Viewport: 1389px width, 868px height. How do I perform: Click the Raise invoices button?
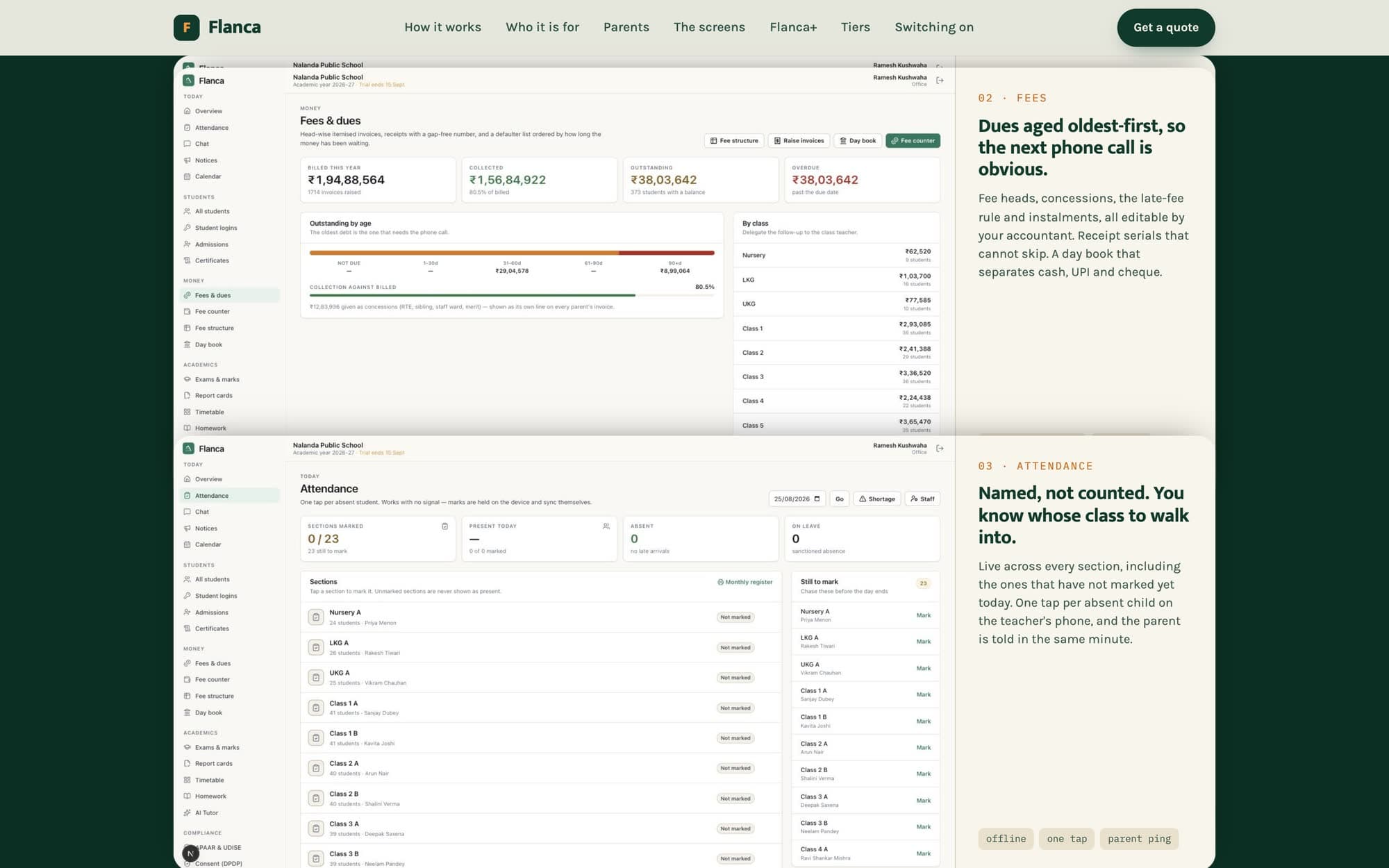pos(799,140)
